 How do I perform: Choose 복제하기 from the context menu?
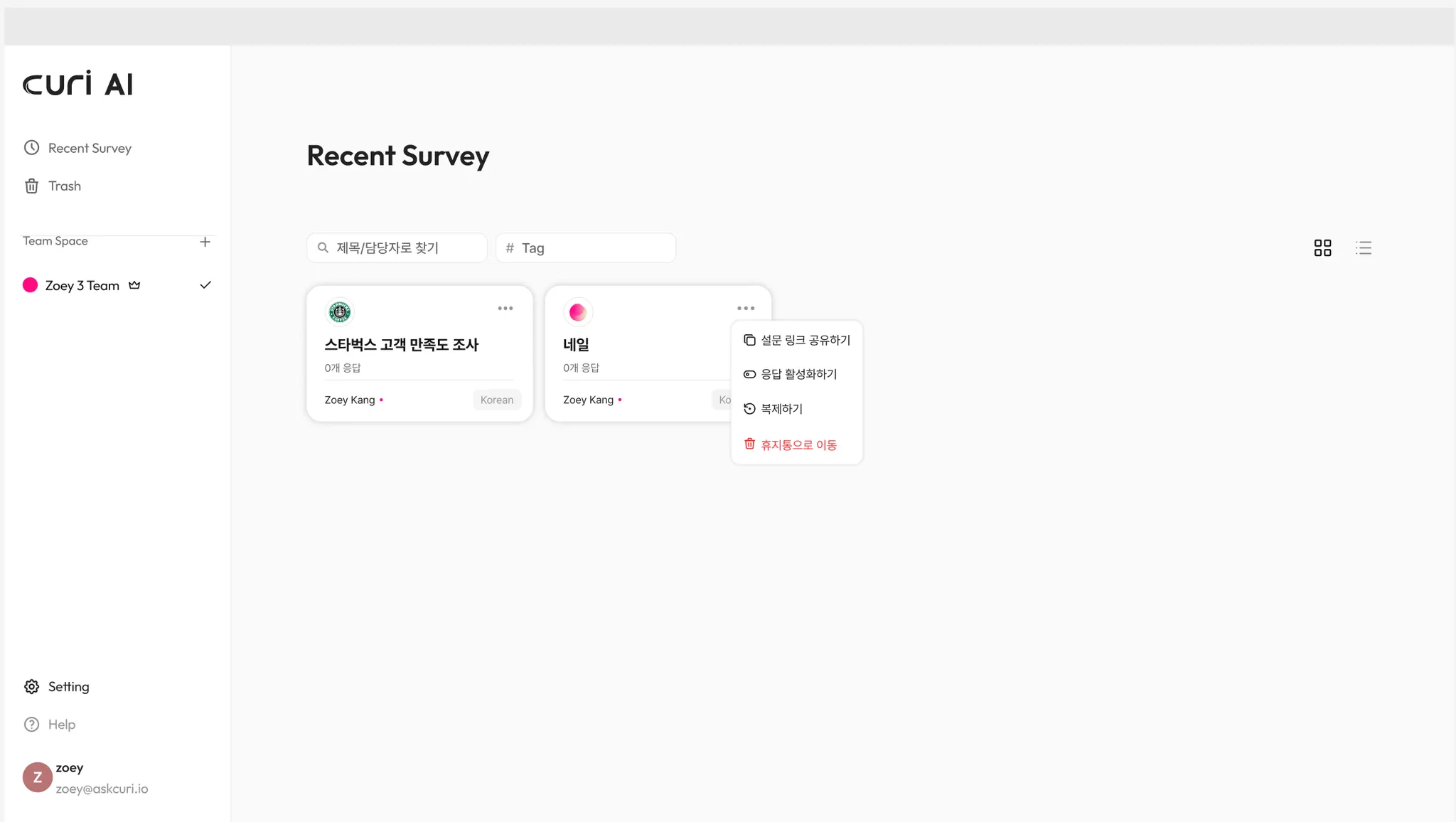pyautogui.click(x=781, y=409)
